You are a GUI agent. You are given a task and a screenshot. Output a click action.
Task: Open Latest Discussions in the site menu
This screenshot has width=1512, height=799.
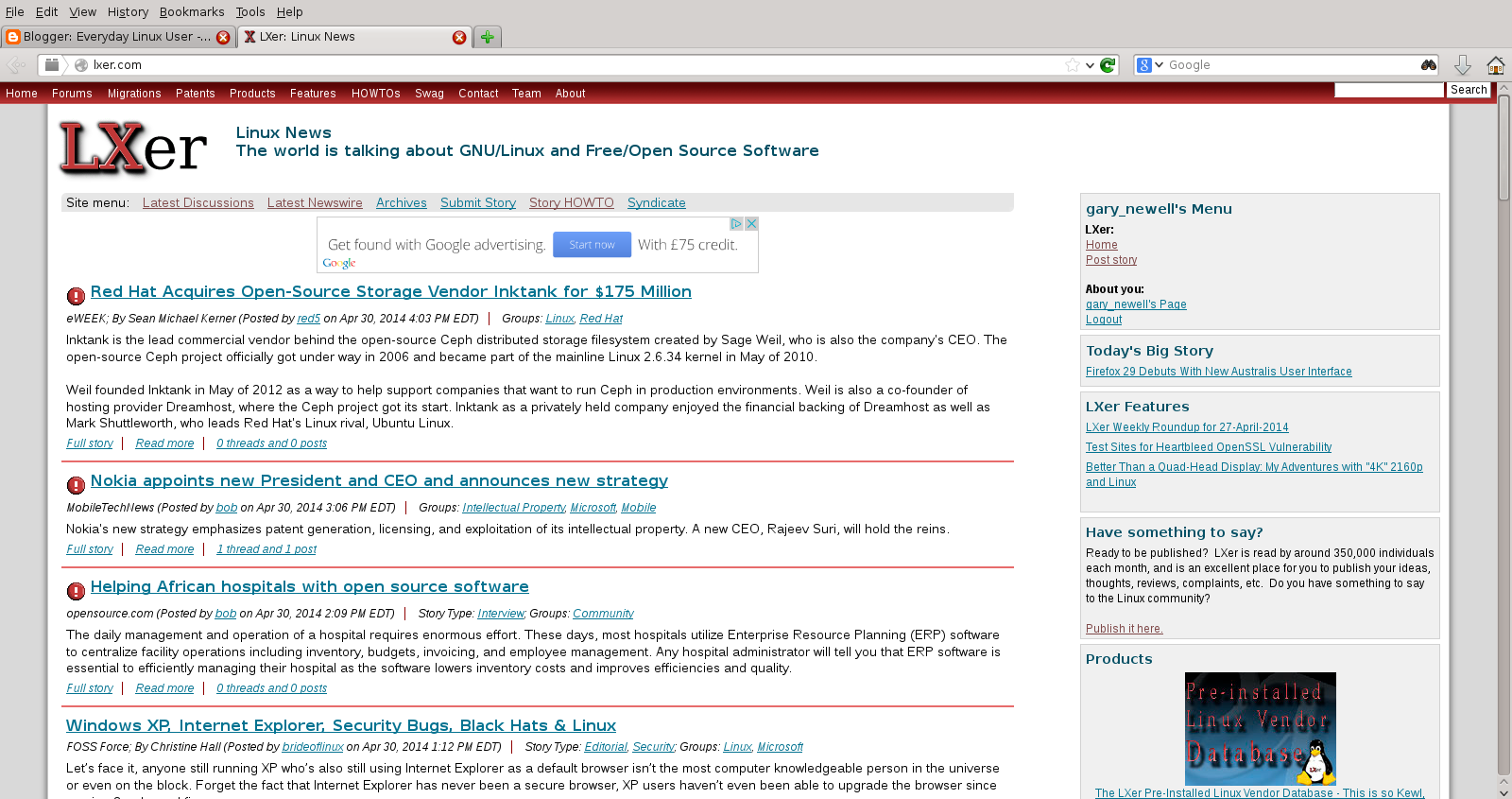(198, 203)
